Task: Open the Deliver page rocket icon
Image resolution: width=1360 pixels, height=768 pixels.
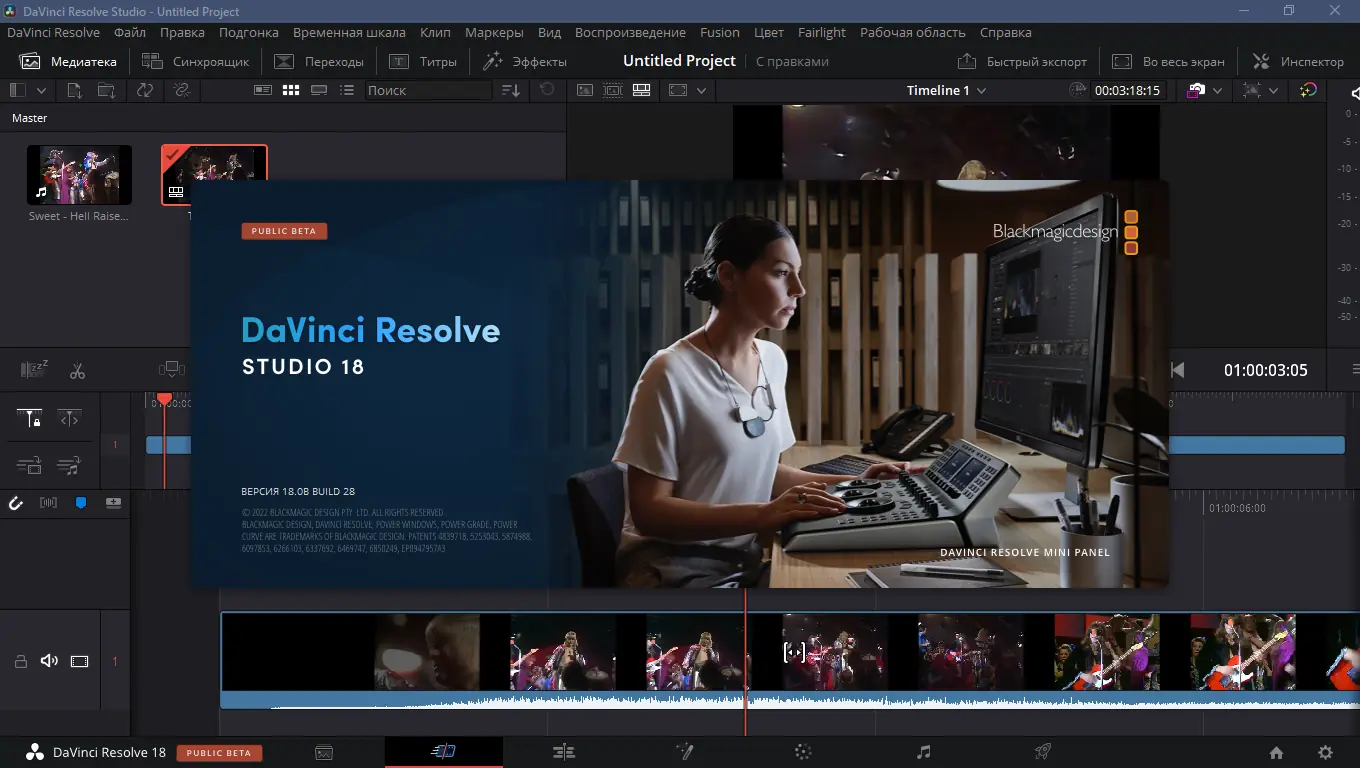Action: (1042, 752)
